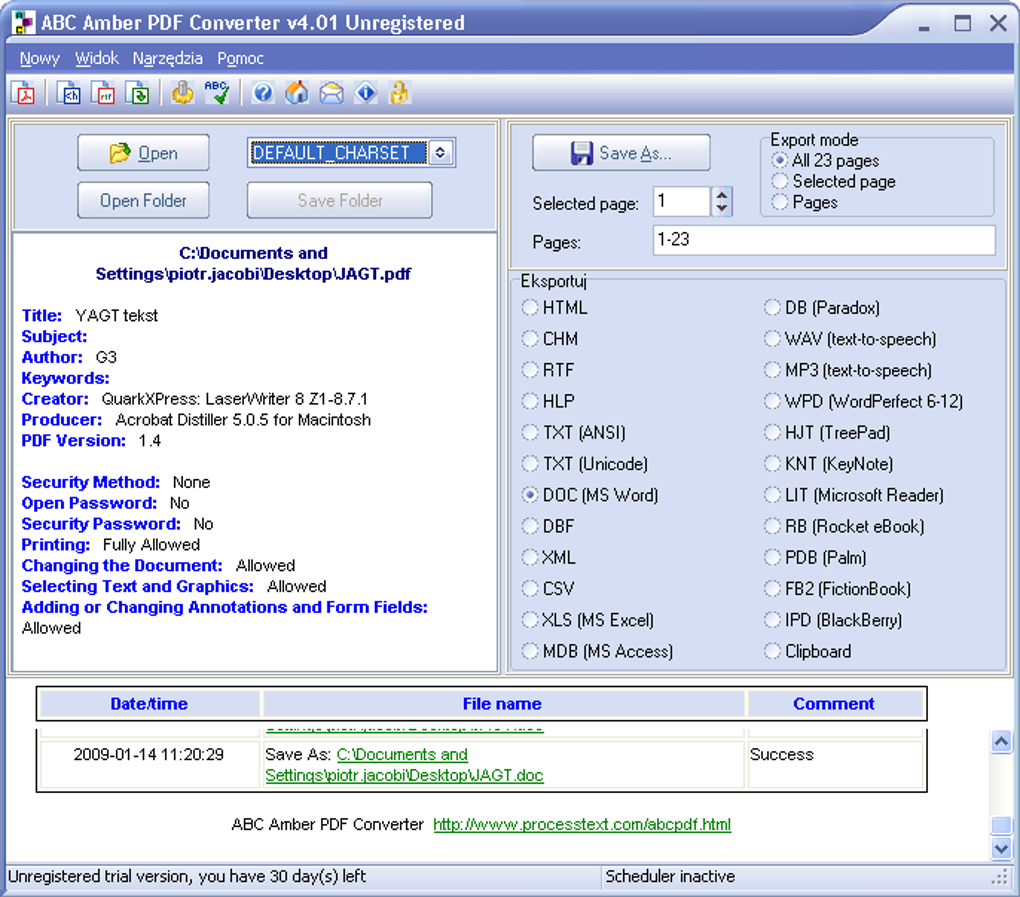1020x897 pixels.
Task: Select HTML export format
Action: coord(555,307)
